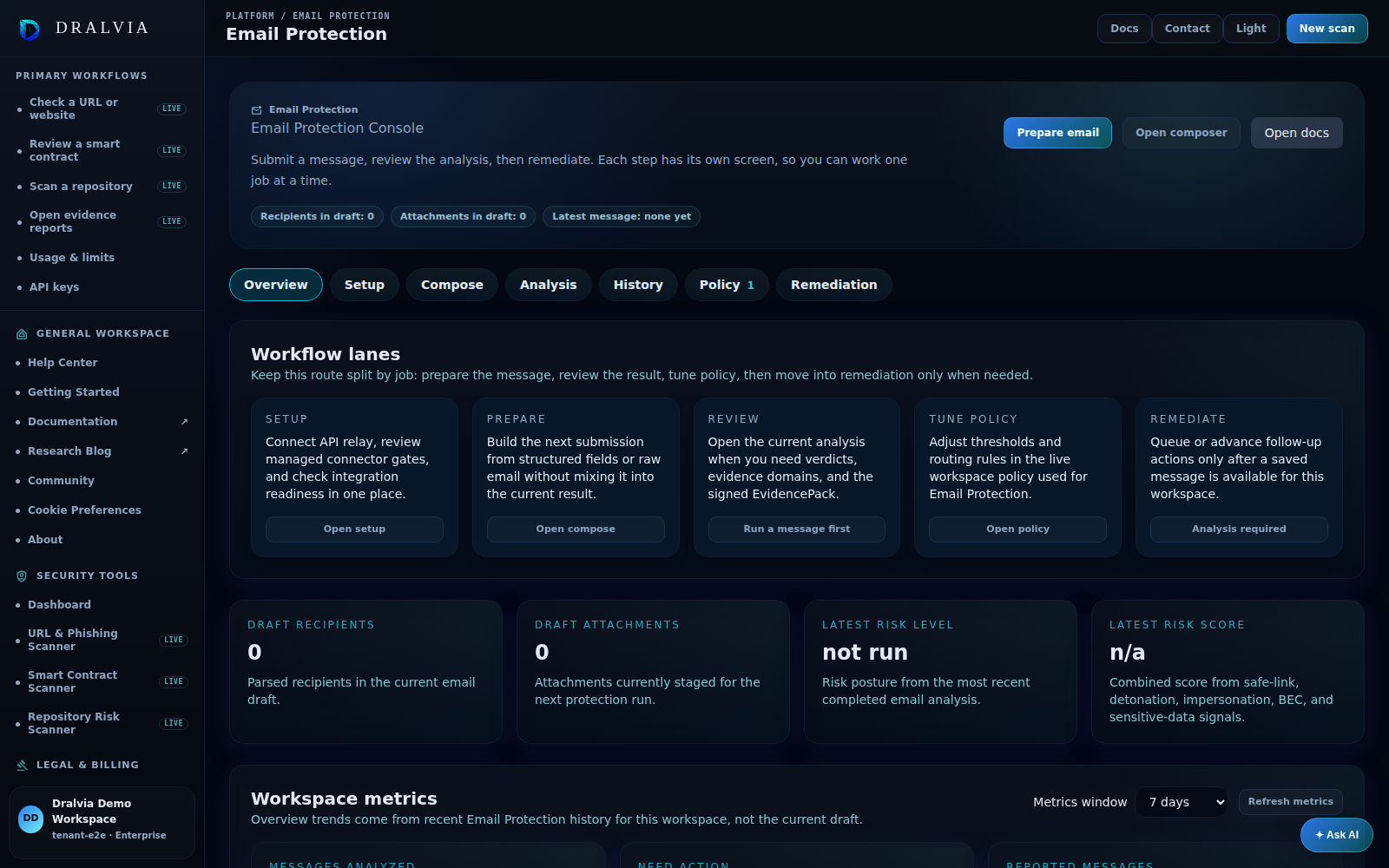The width and height of the screenshot is (1389, 868).
Task: Open Help Center link
Action: (102, 363)
